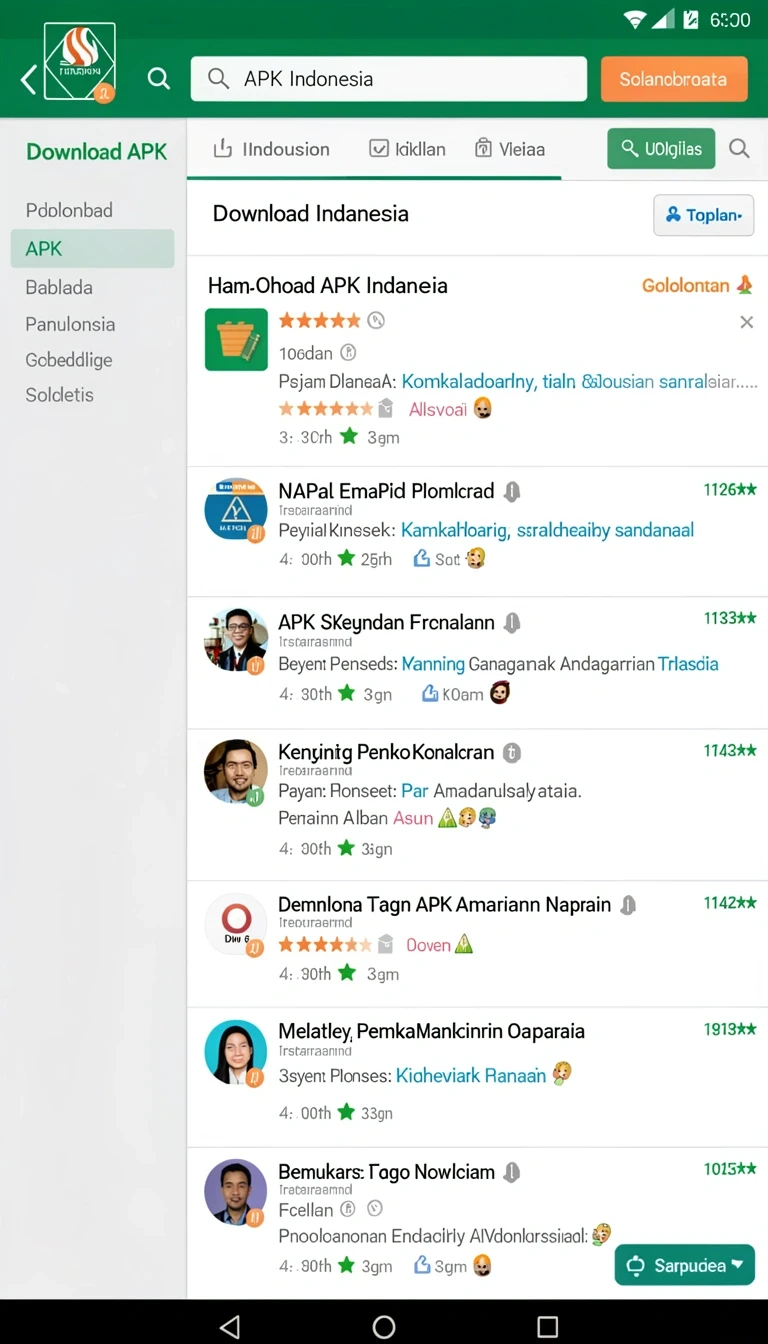Click the green Uolgilas button
Viewport: 768px width, 1344px height.
tap(661, 149)
